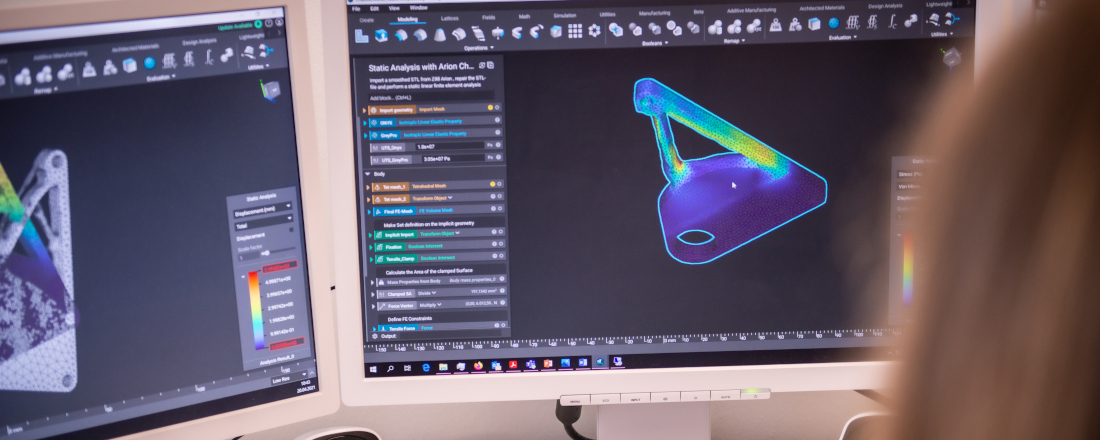Click yellow warning icon on Import geometry row

click(x=490, y=108)
